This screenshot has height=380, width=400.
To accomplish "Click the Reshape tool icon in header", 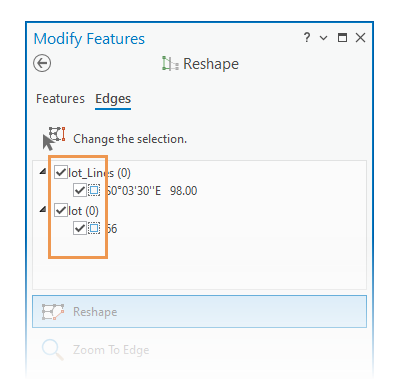I will tap(170, 63).
